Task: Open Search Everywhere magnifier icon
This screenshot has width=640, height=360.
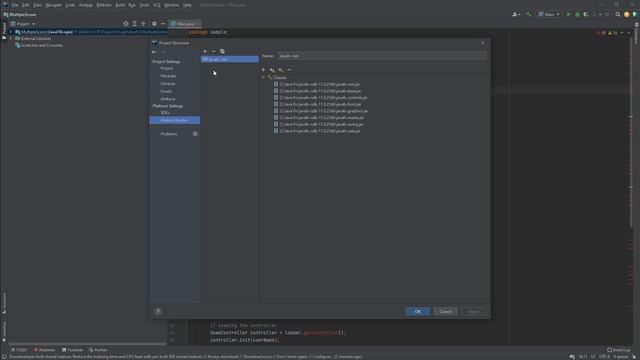Action: pos(618,14)
